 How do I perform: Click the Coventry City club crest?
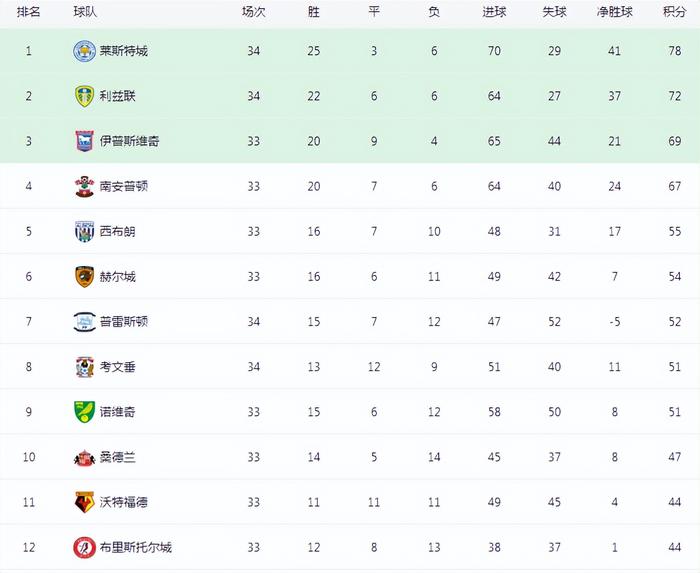pyautogui.click(x=84, y=367)
